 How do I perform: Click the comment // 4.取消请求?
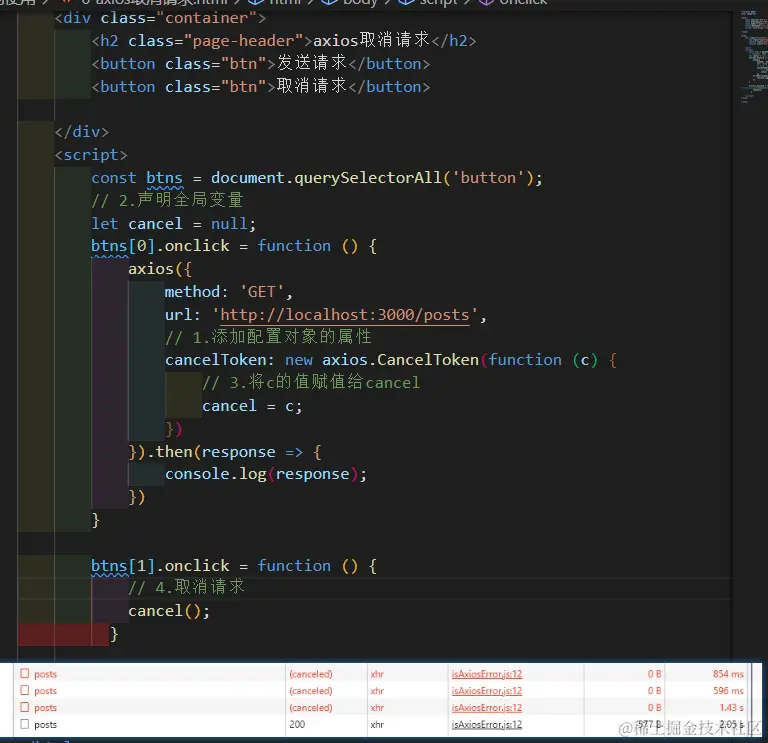[x=186, y=587]
